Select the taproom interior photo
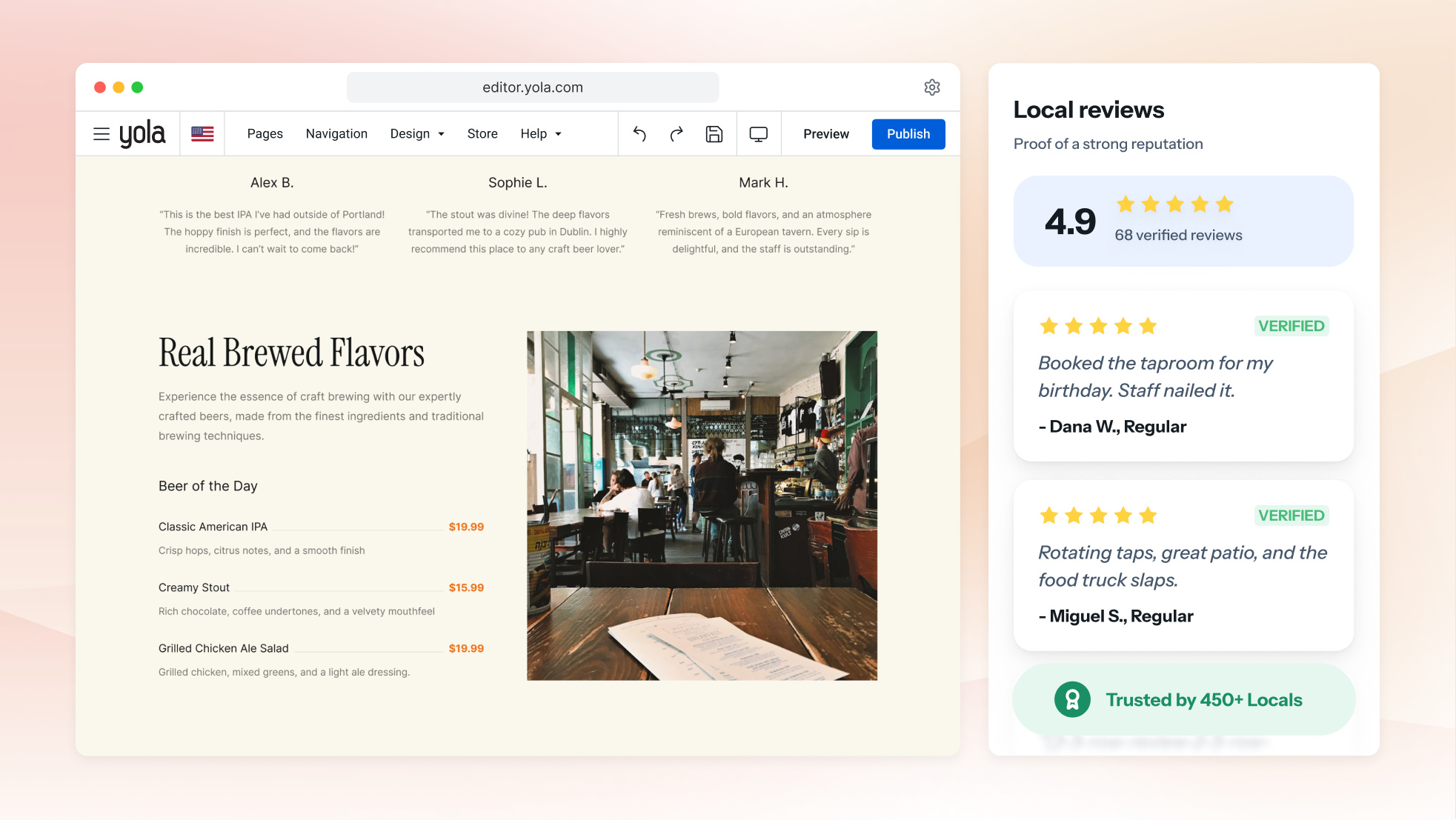This screenshot has width=1456, height=820. [702, 506]
